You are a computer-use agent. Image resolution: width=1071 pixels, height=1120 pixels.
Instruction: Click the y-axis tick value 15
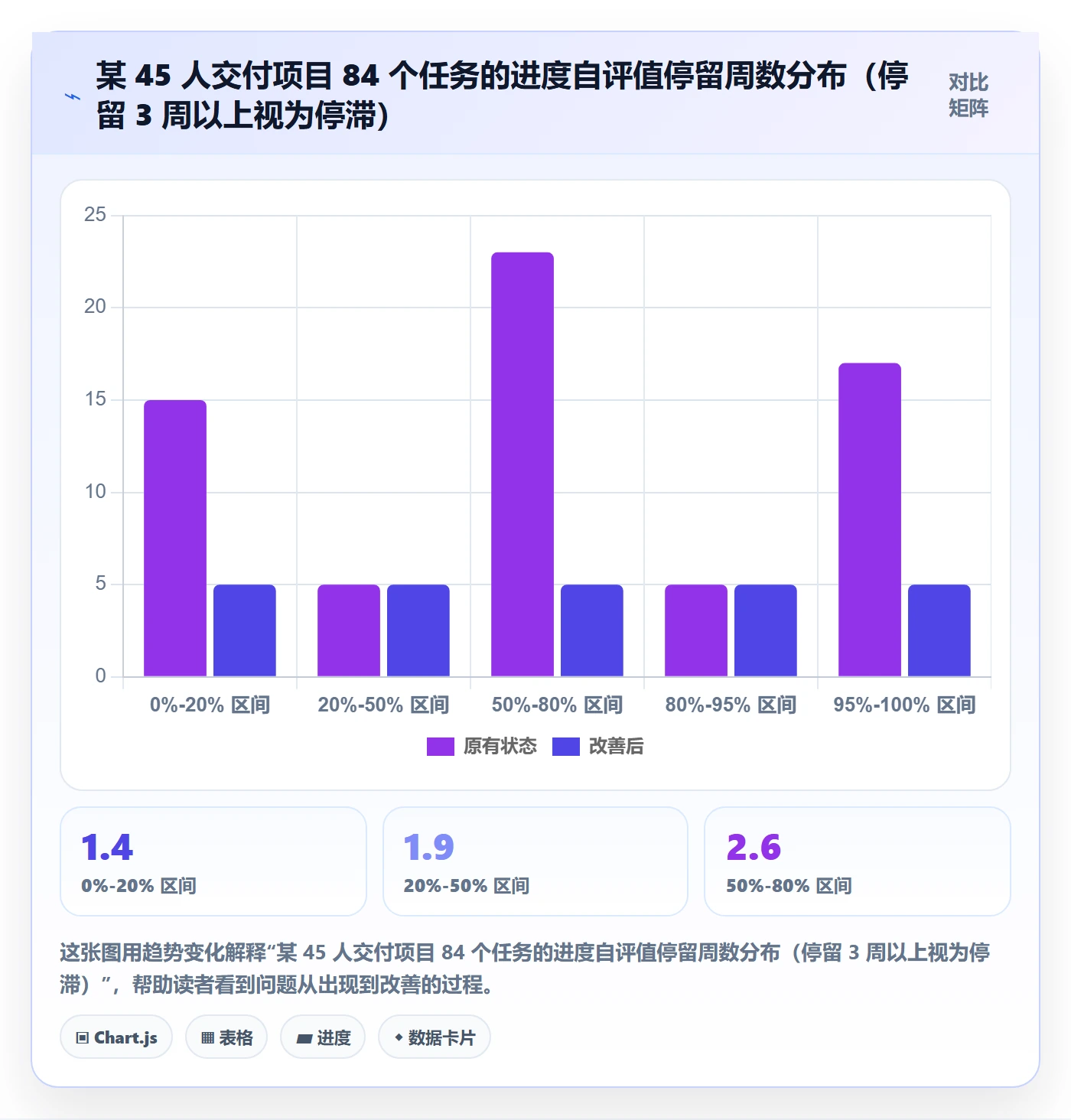[x=96, y=399]
